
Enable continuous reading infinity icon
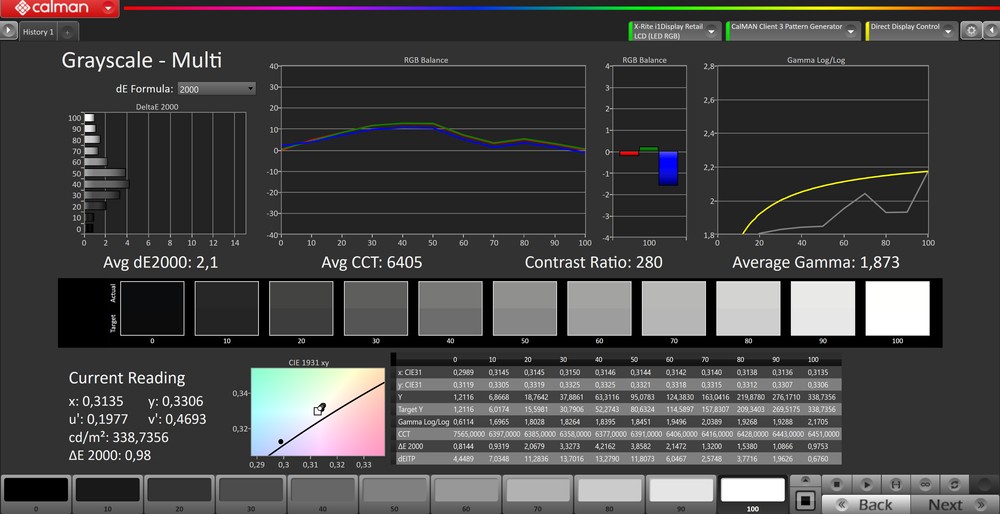pos(926,484)
